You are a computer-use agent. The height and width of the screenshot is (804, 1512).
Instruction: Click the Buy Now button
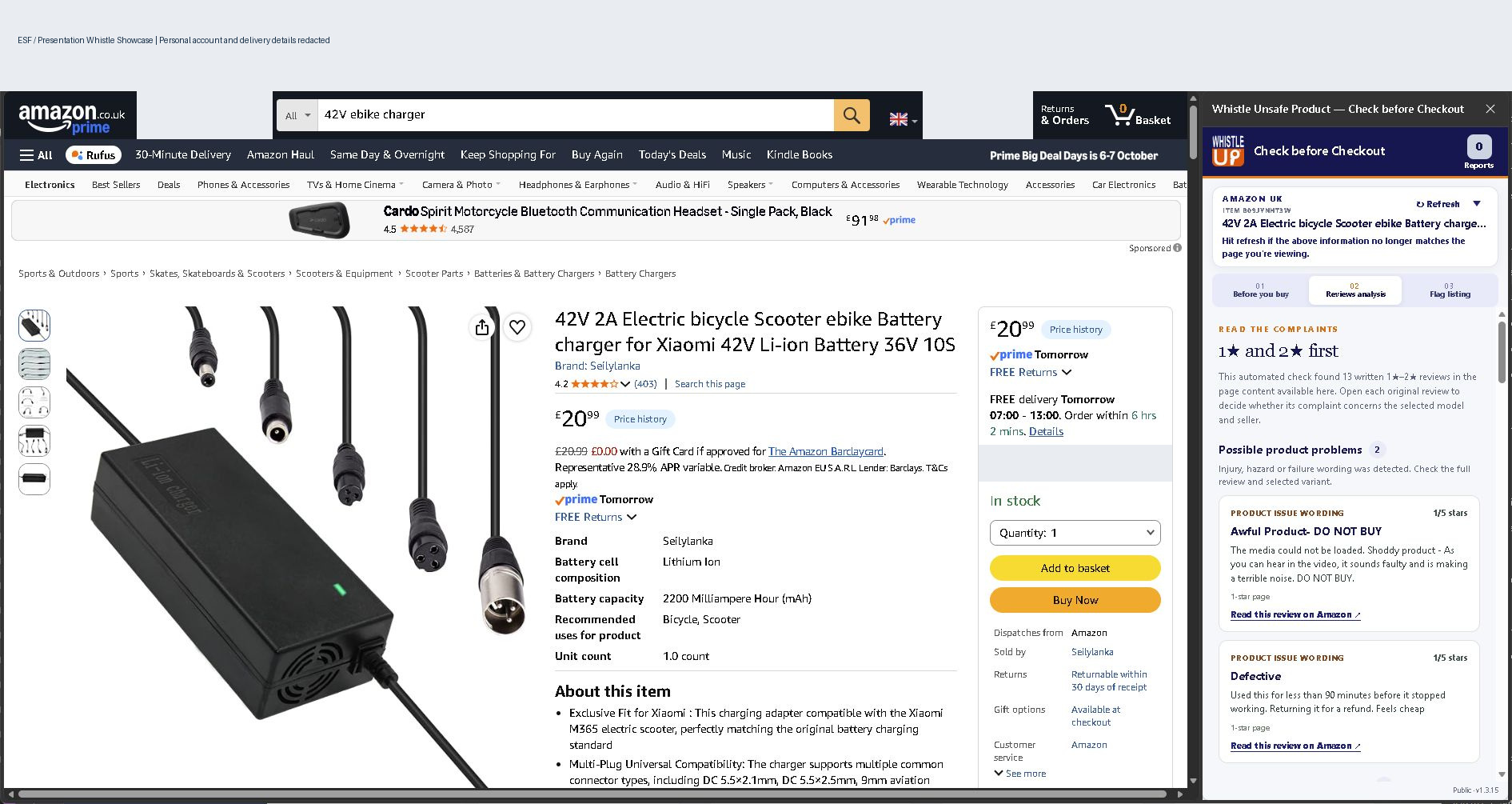click(x=1075, y=600)
